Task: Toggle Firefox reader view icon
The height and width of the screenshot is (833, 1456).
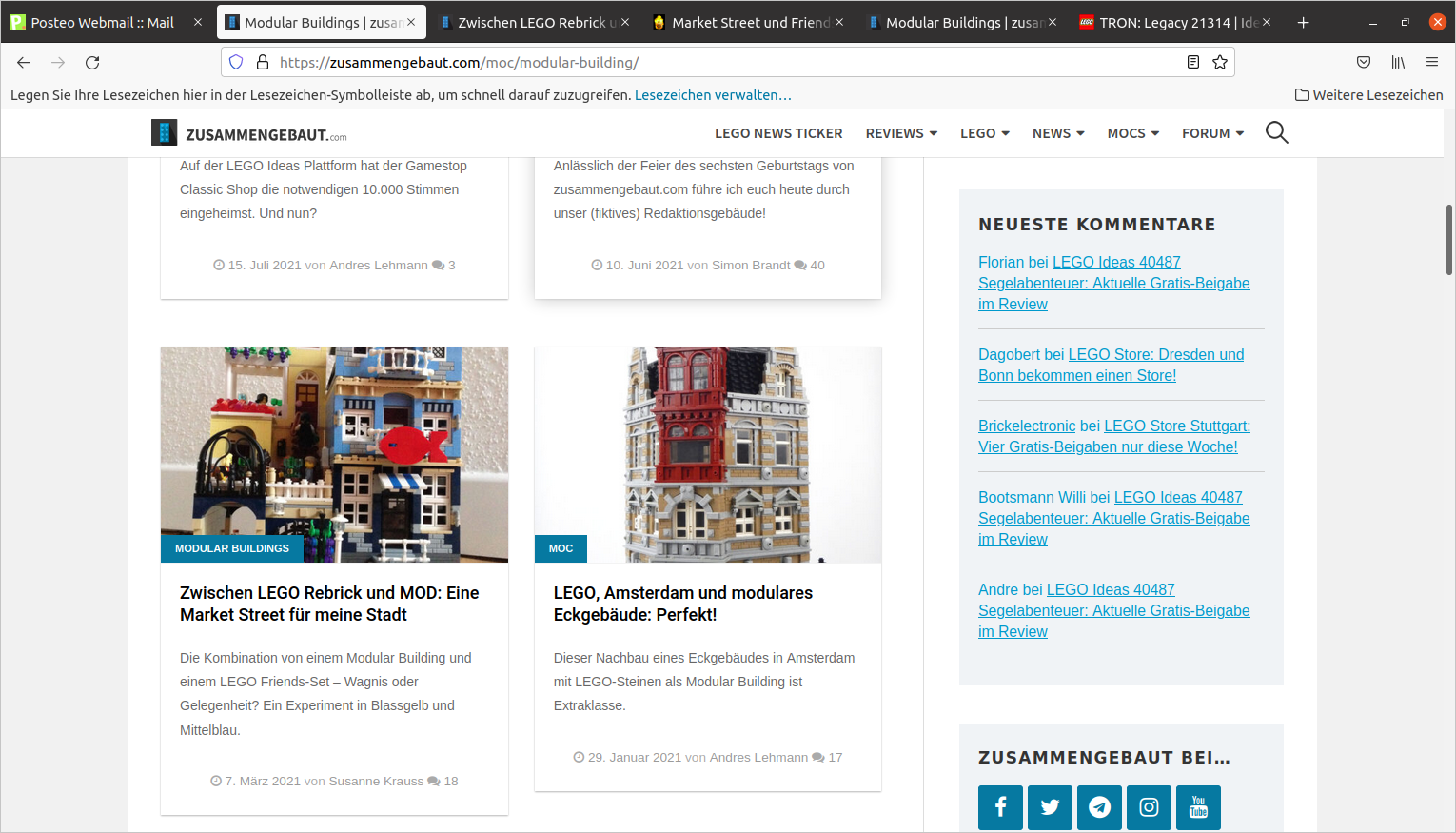Action: point(1192,63)
